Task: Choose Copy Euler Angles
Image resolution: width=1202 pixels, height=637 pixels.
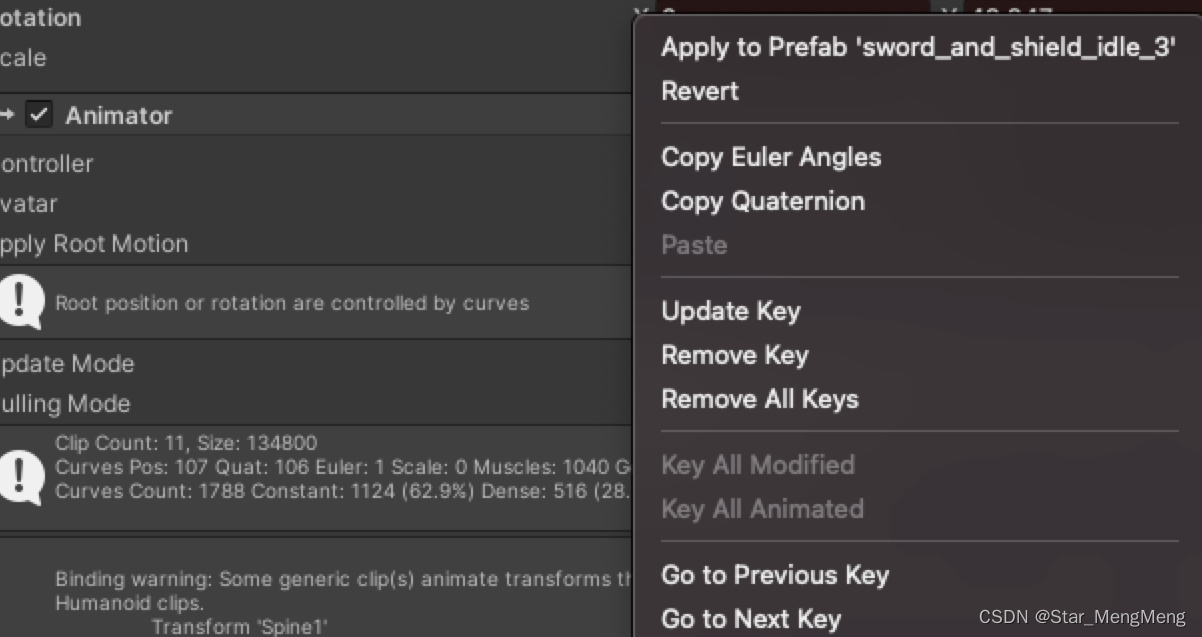Action: click(x=771, y=157)
